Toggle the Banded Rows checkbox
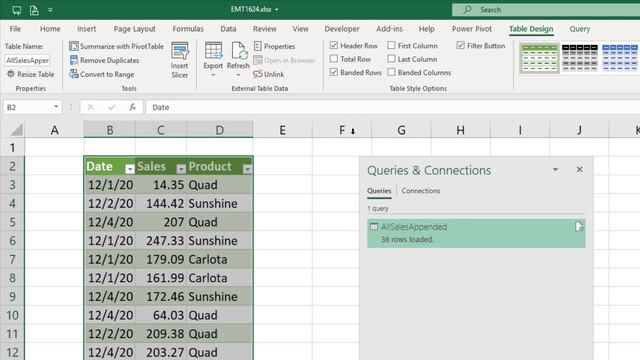The height and width of the screenshot is (360, 640). point(334,72)
